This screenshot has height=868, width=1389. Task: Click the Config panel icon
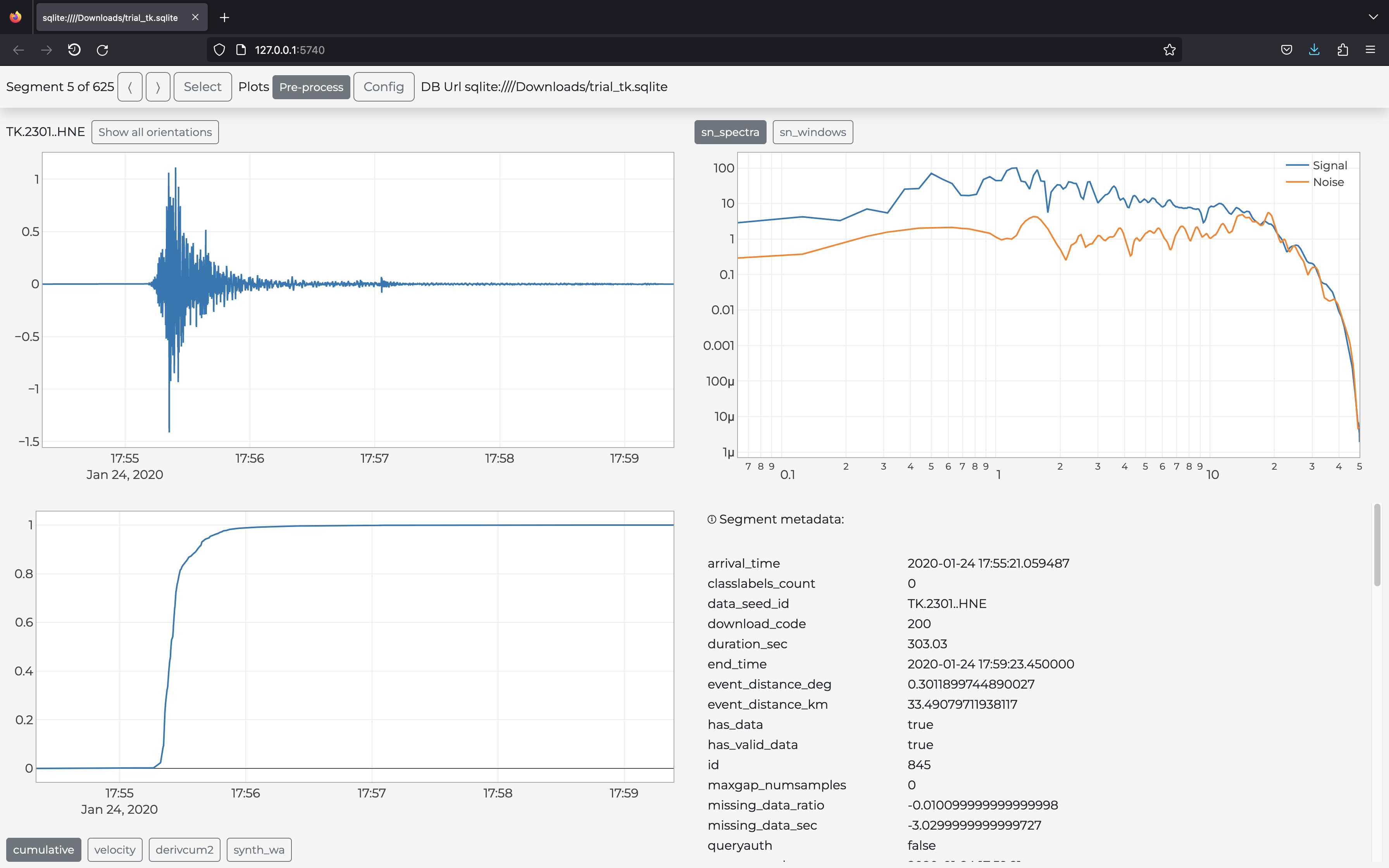click(x=383, y=86)
